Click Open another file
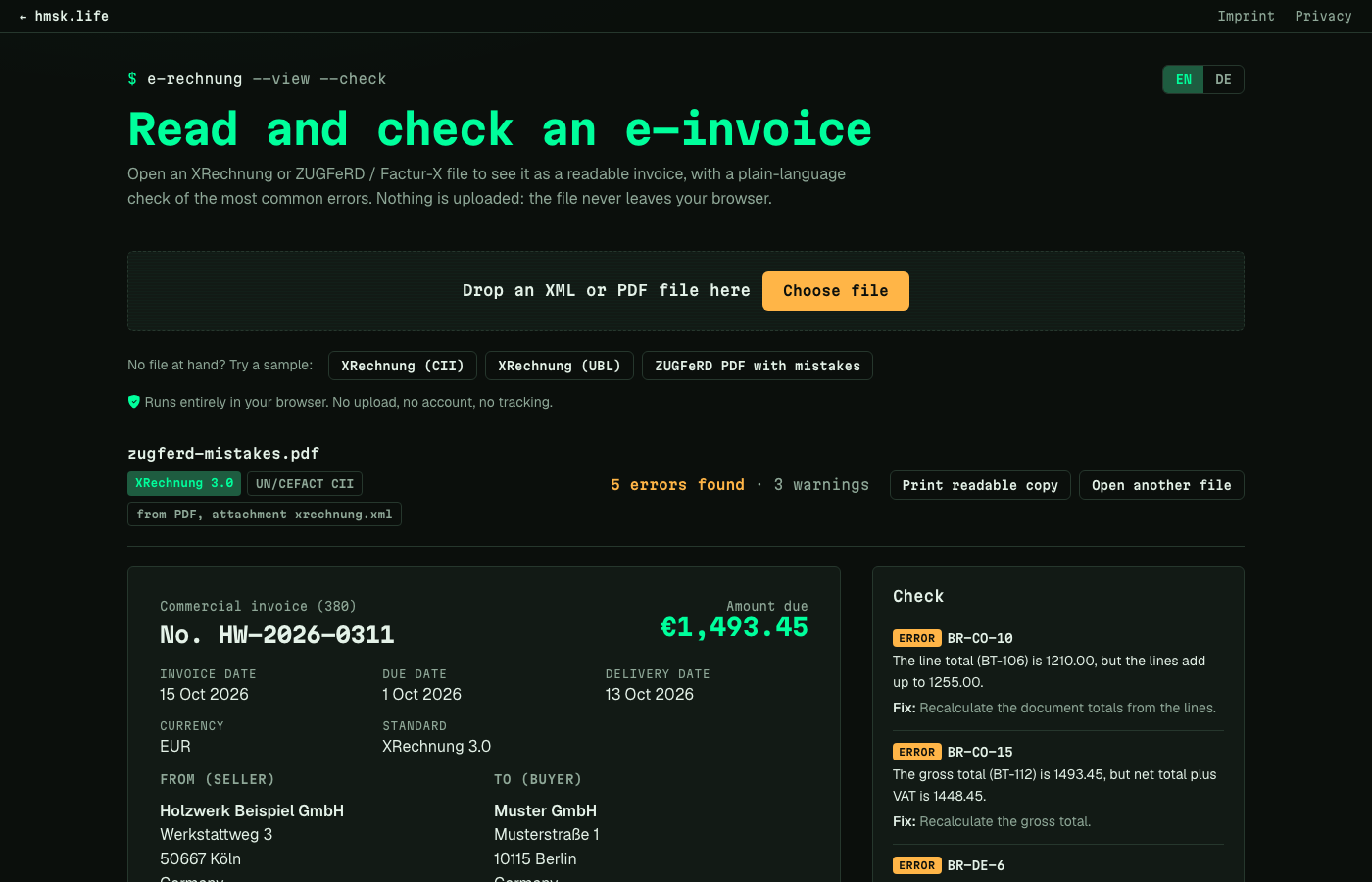1372x882 pixels. pos(1161,485)
